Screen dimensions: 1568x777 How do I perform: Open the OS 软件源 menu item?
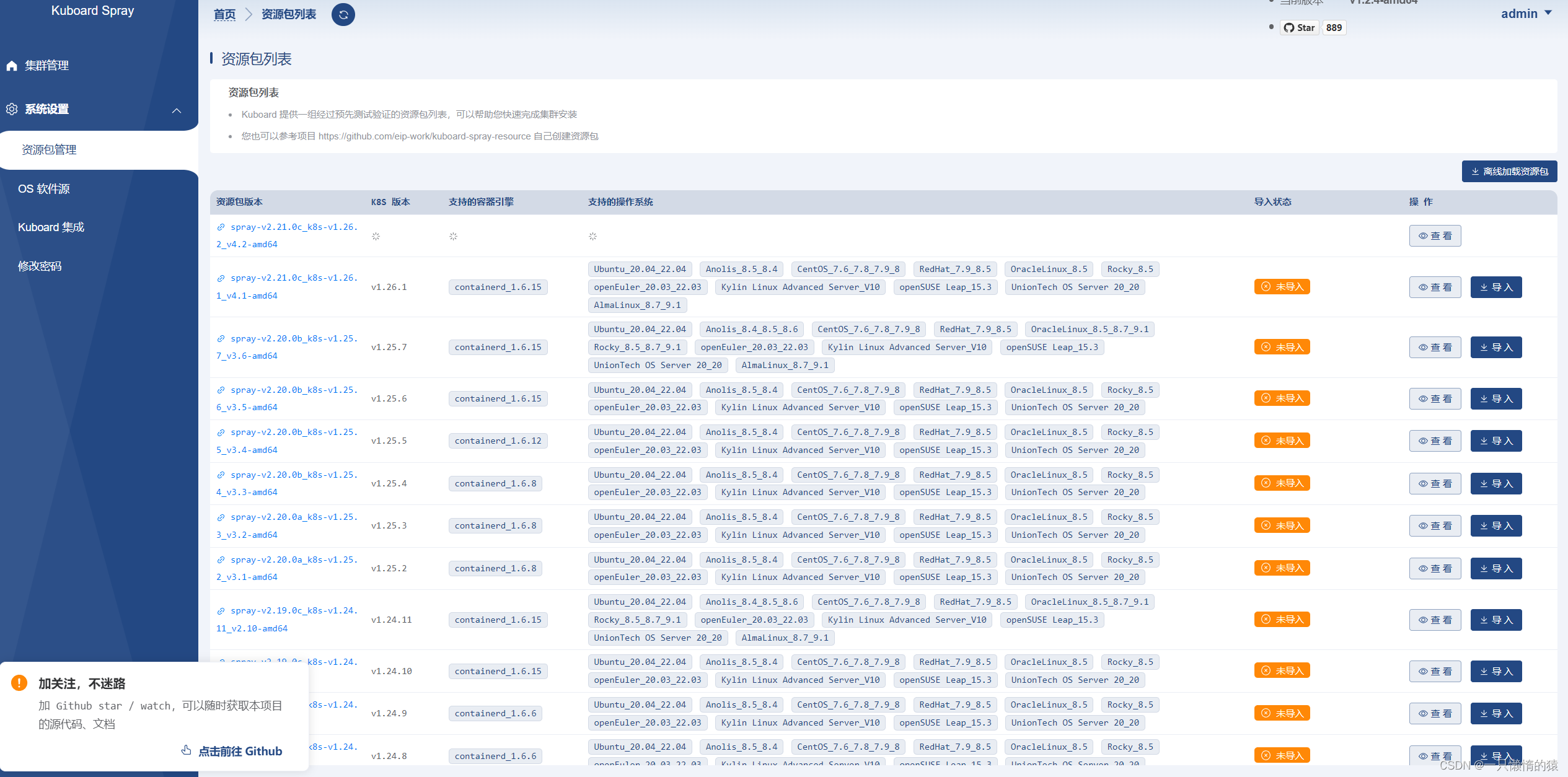[x=44, y=189]
